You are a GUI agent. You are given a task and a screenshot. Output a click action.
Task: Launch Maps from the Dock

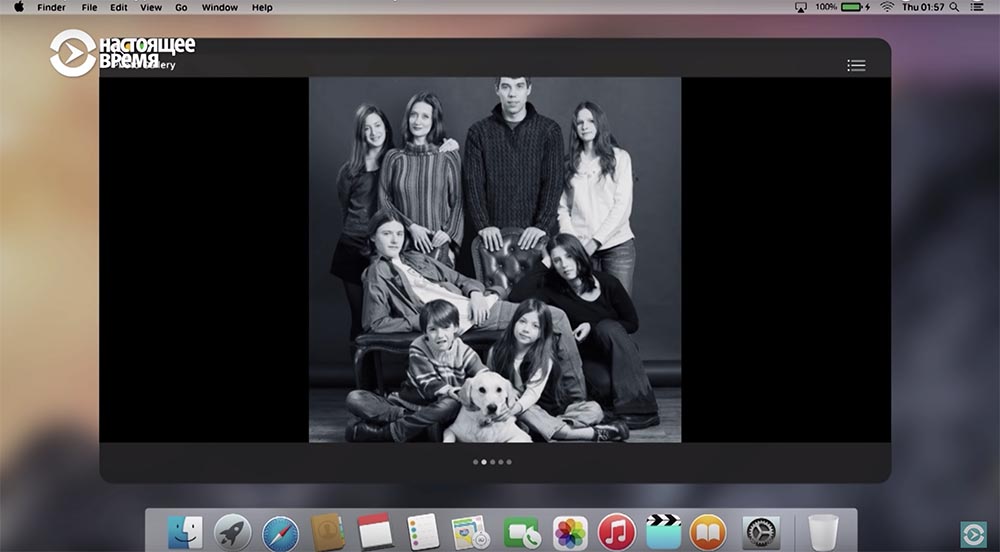(471, 532)
